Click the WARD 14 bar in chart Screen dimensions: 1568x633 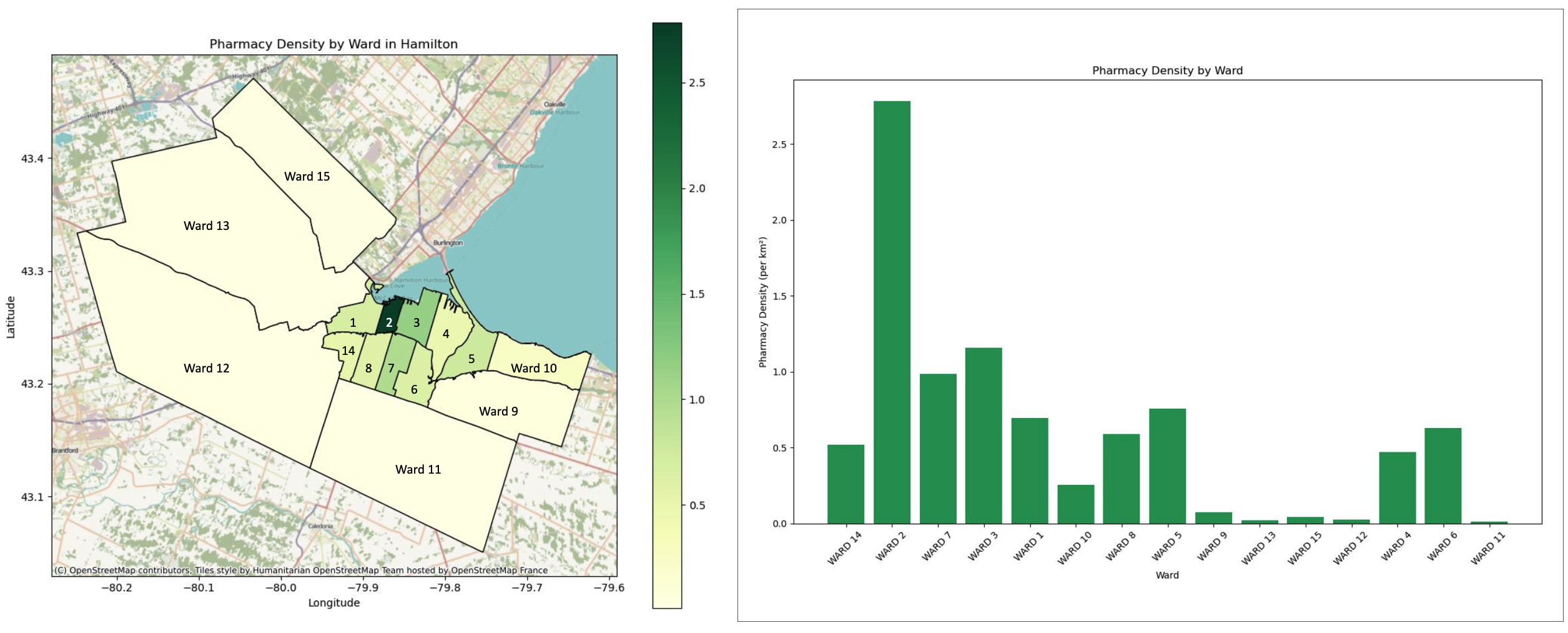click(846, 484)
